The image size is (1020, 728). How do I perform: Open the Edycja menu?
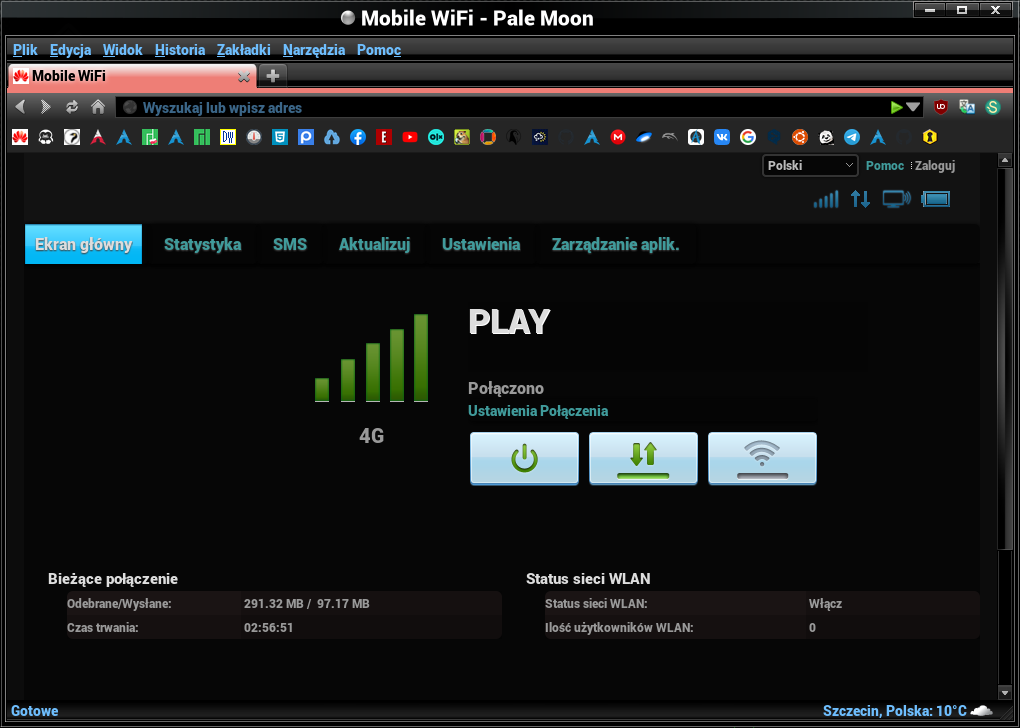[70, 50]
